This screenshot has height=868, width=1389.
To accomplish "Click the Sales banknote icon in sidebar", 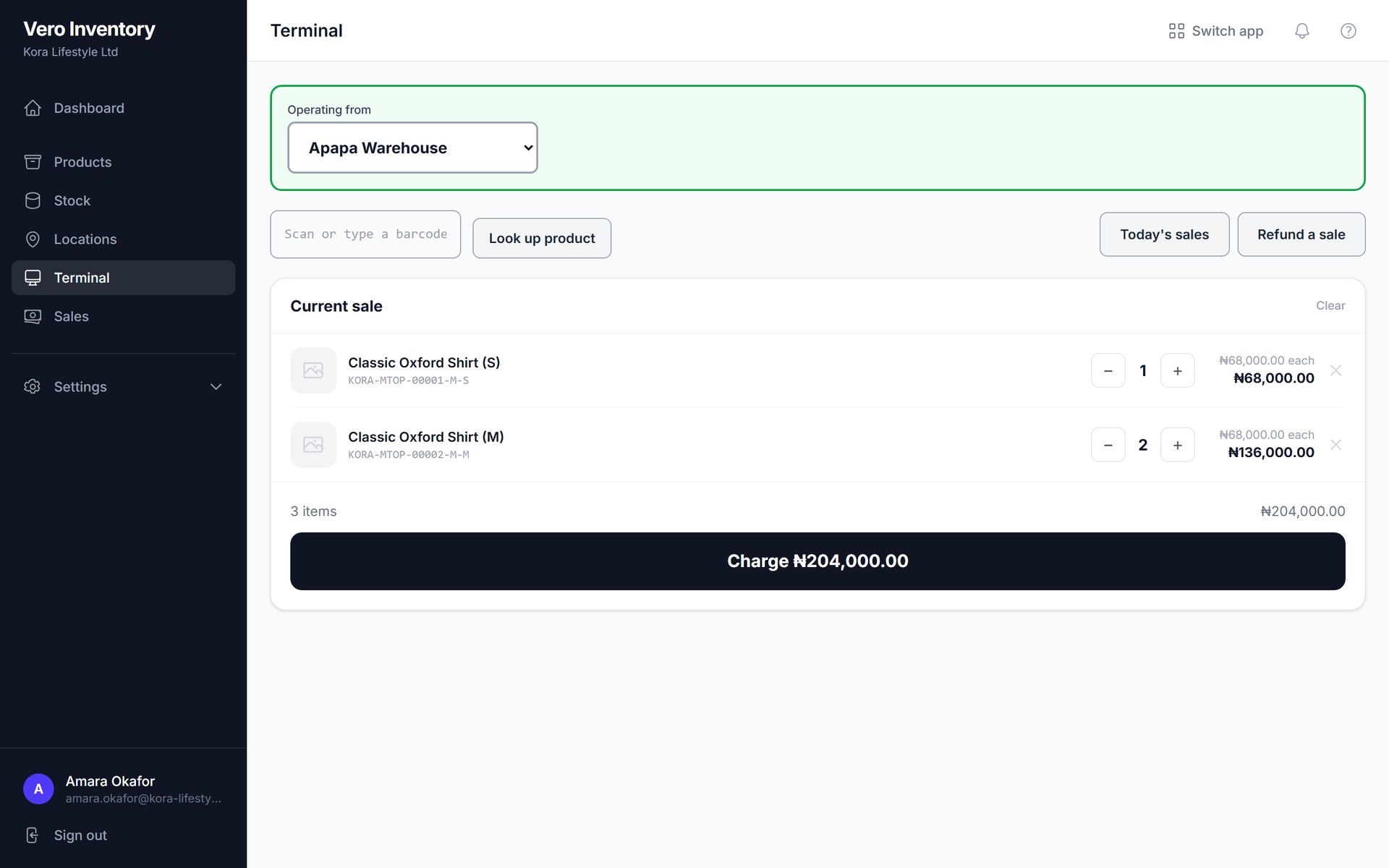I will tap(33, 316).
